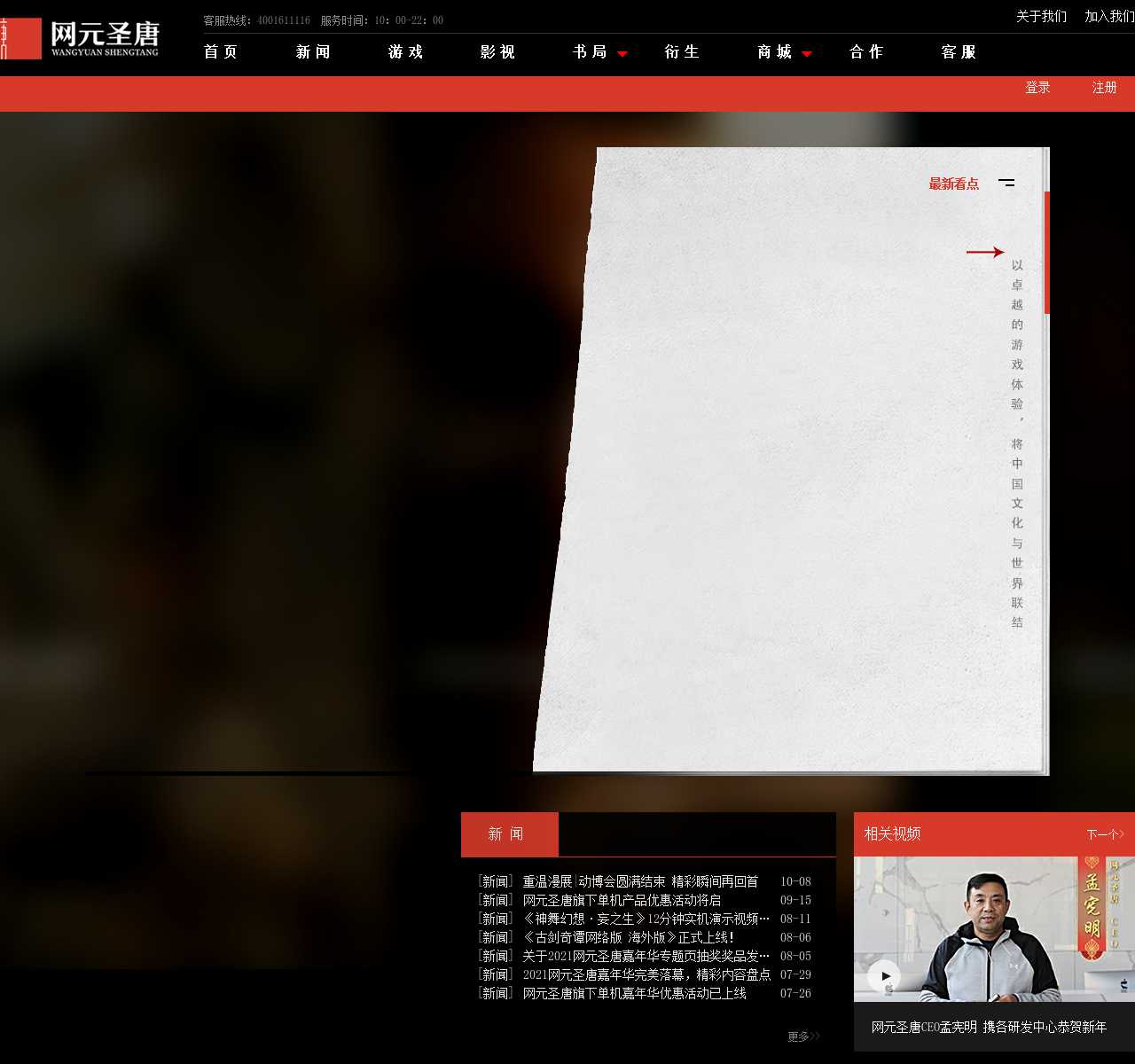Open the 影视 menu item

[x=497, y=52]
